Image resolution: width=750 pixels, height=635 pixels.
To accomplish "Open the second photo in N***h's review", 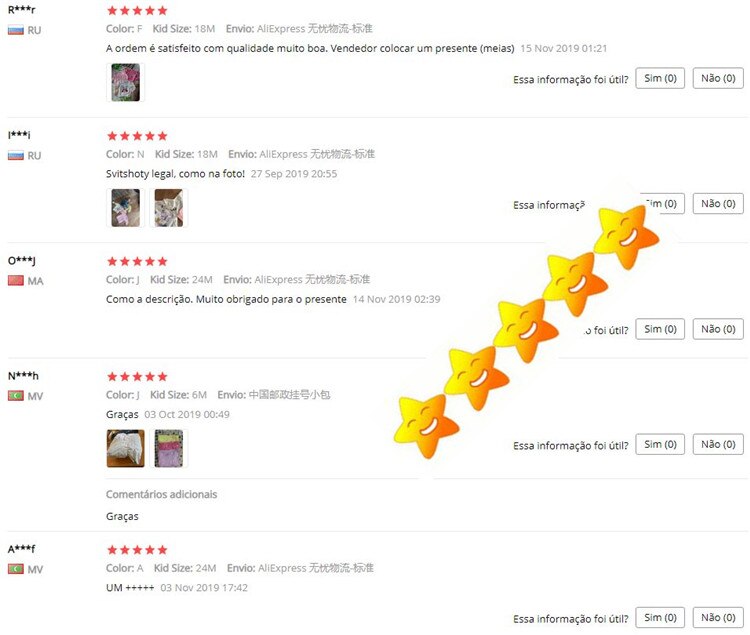I will 168,448.
